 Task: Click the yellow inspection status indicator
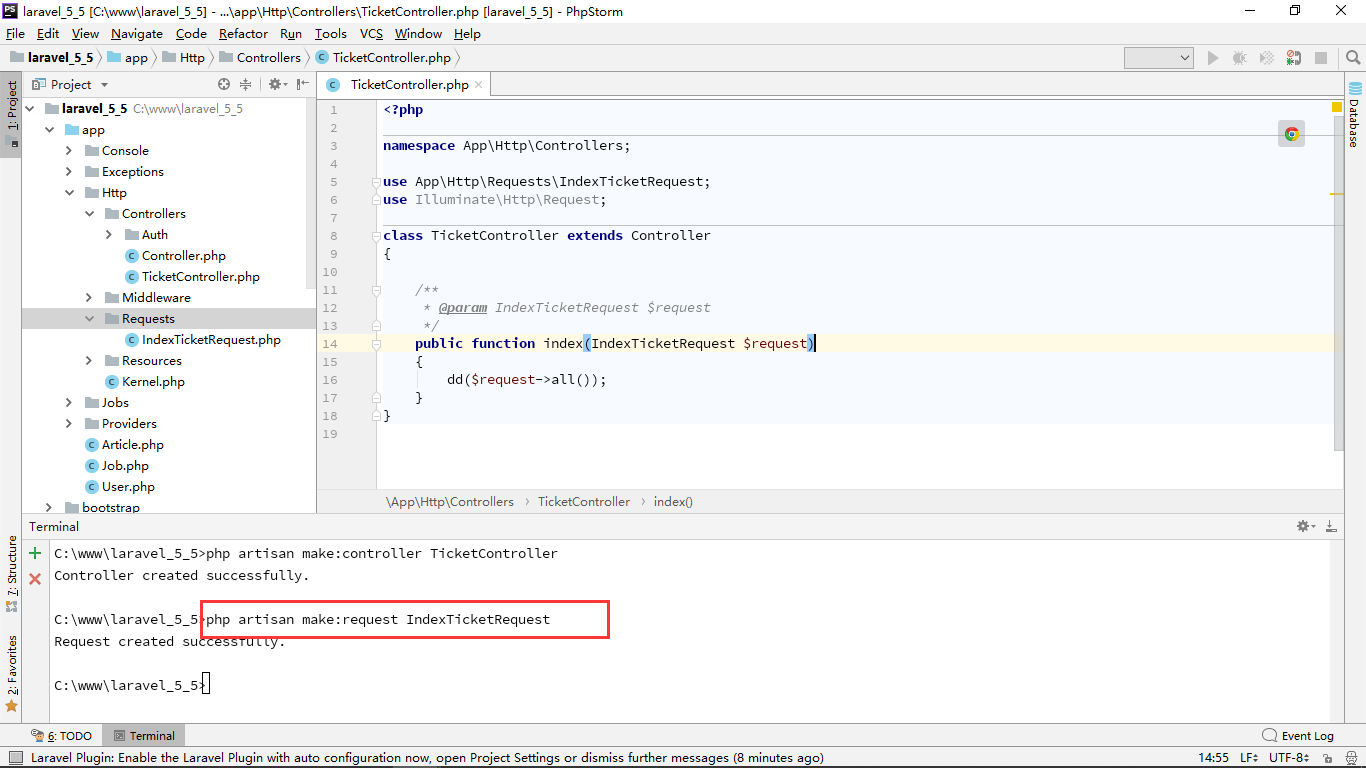pyautogui.click(x=1337, y=107)
